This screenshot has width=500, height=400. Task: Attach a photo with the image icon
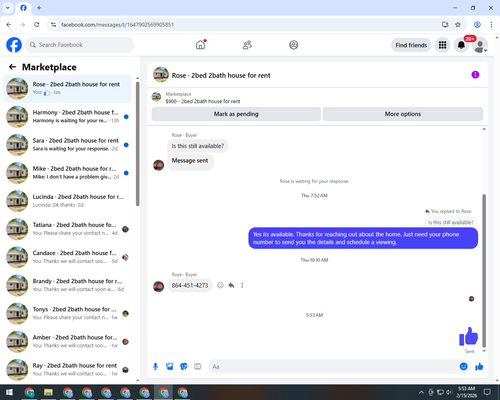click(x=170, y=367)
